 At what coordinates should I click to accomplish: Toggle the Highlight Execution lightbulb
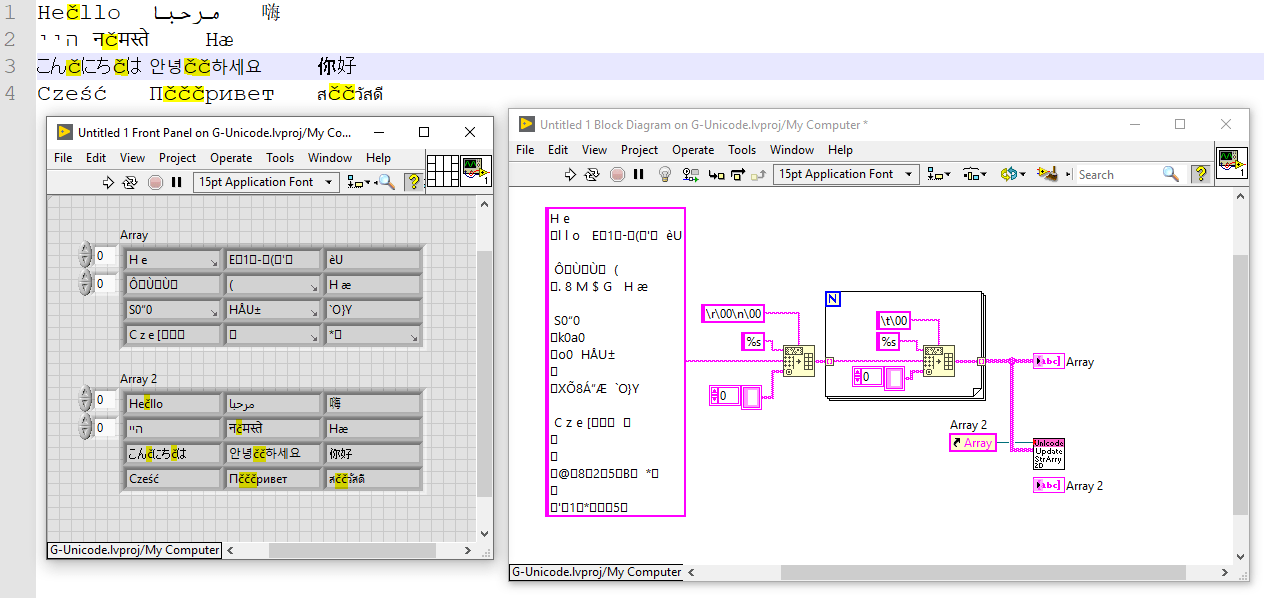666,174
